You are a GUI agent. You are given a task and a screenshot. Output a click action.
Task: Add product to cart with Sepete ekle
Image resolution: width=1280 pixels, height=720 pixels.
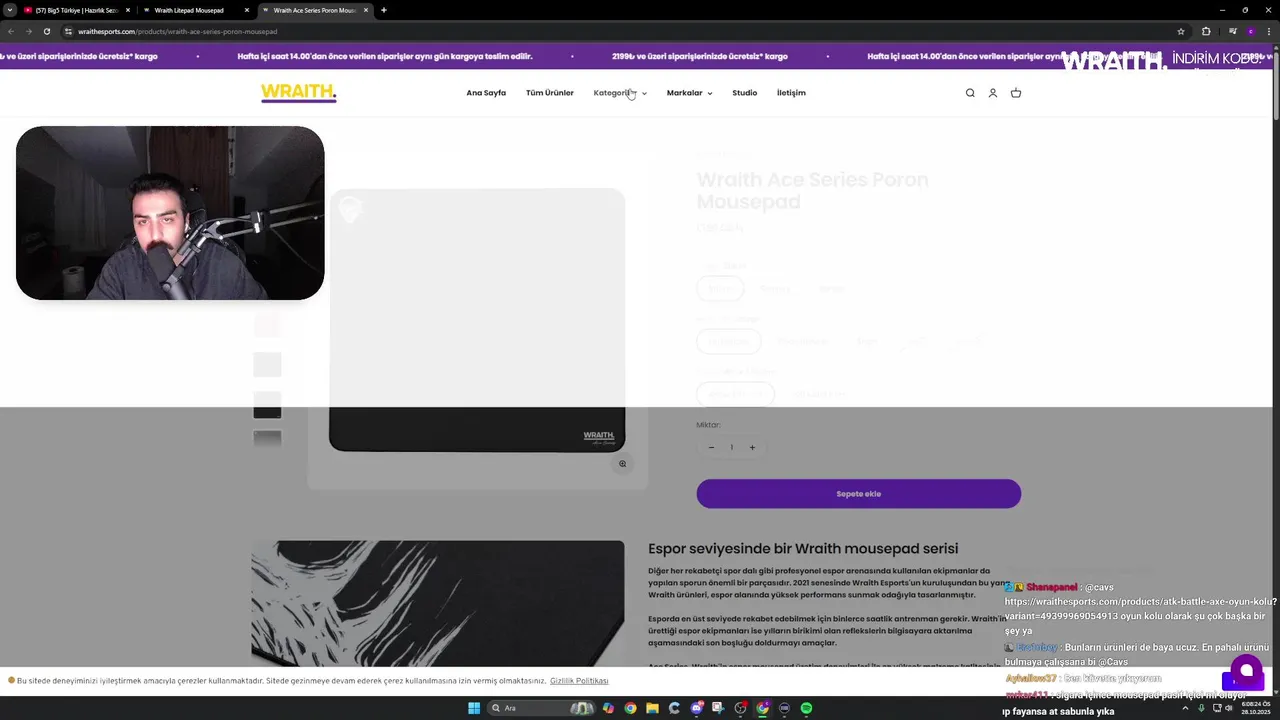(858, 493)
